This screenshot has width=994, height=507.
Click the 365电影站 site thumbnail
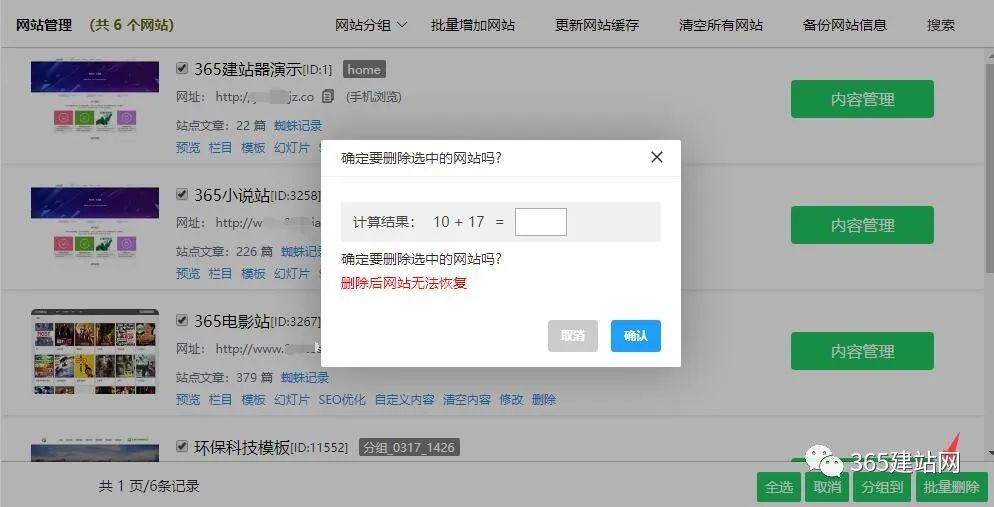95,352
